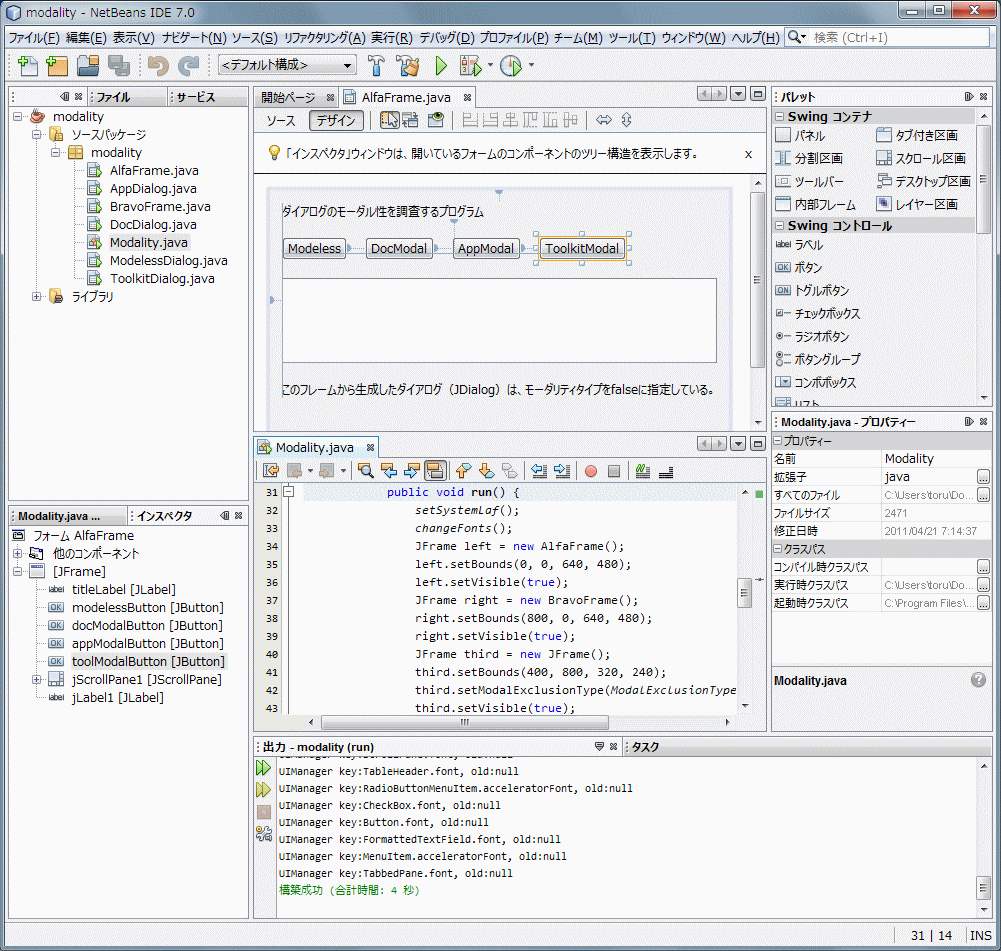The height and width of the screenshot is (951, 1001).
Task: Click the horizontal resizability arrow icon
Action: 603,119
